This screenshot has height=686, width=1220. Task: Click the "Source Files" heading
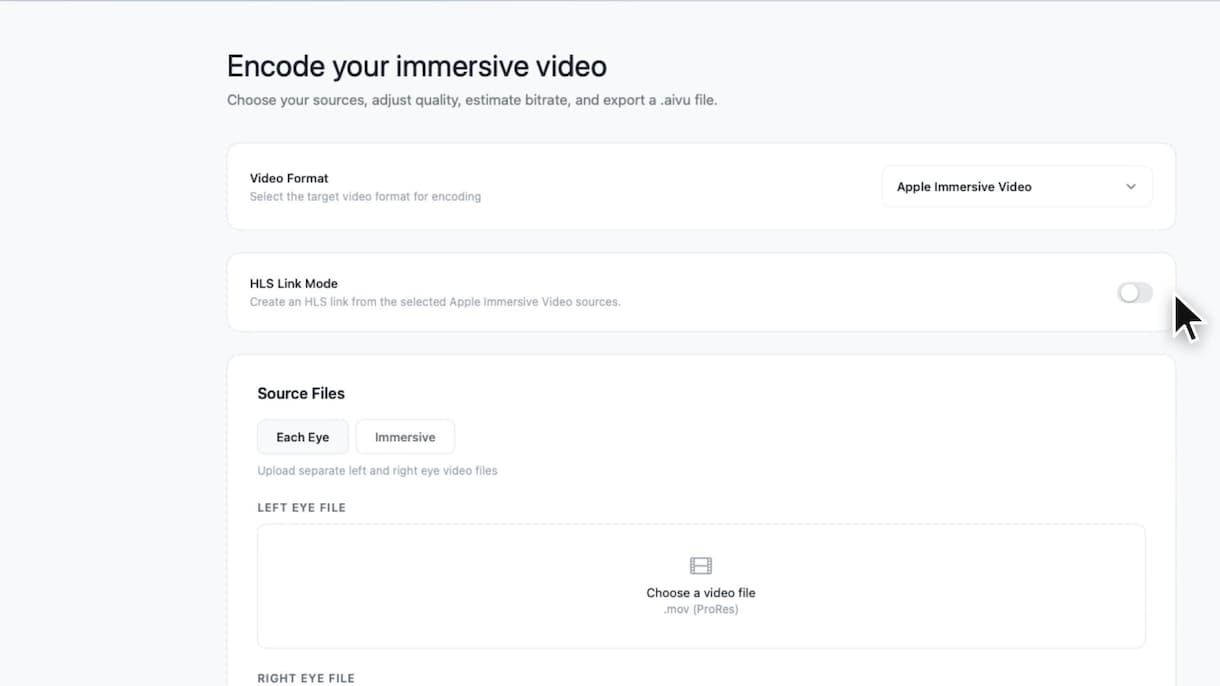tap(301, 394)
